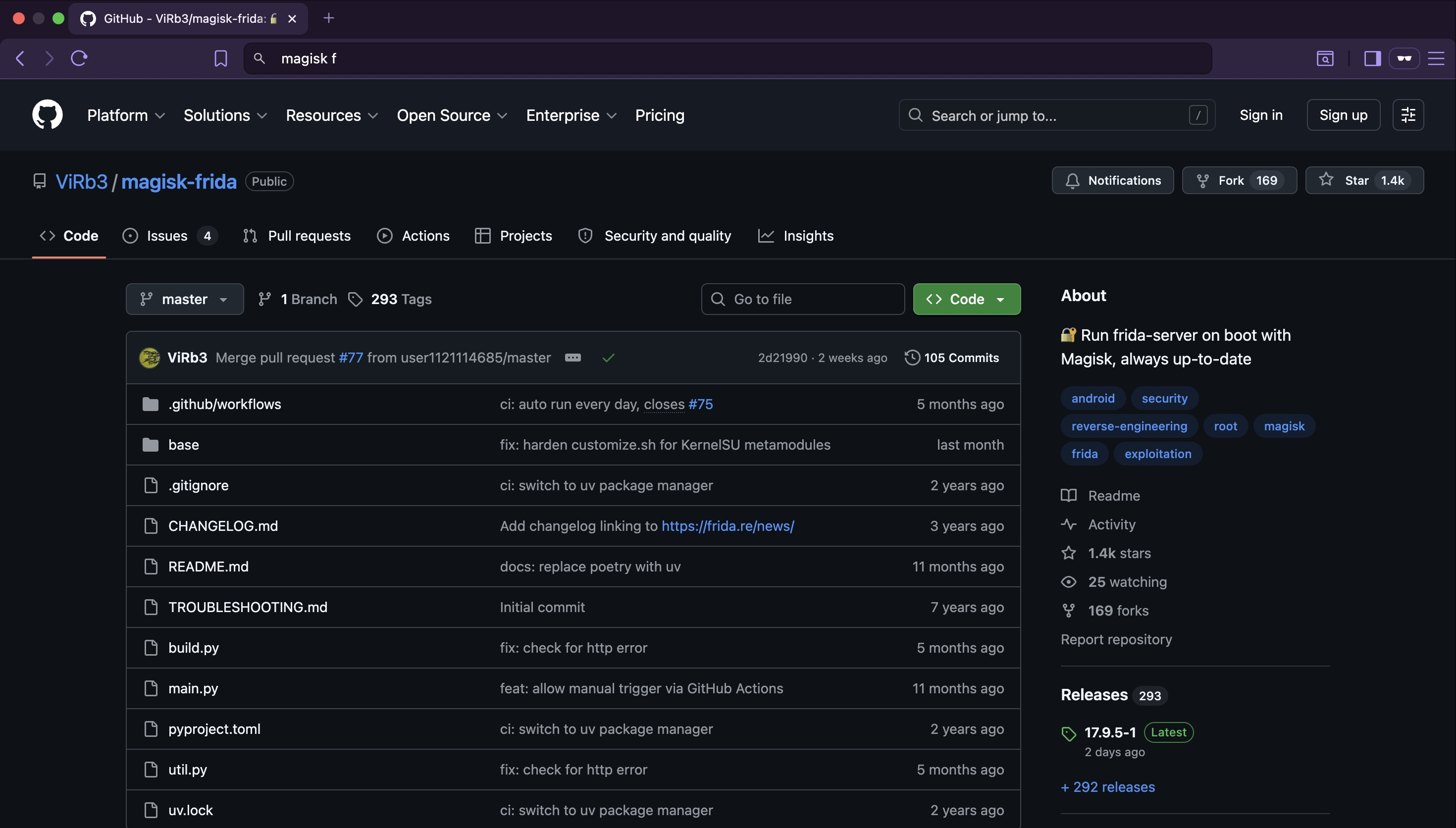Click the base folder icon
The height and width of the screenshot is (828, 1456).
pyautogui.click(x=151, y=445)
